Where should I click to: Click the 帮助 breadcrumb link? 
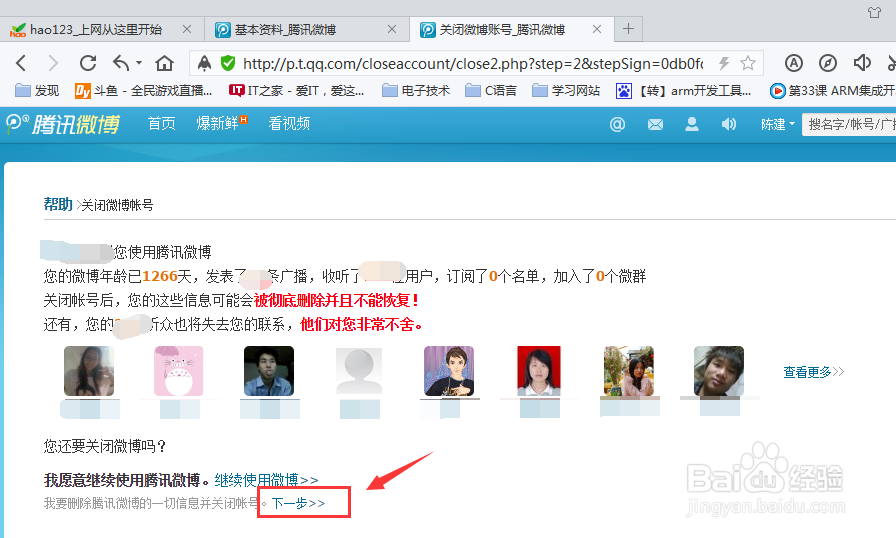[x=58, y=204]
